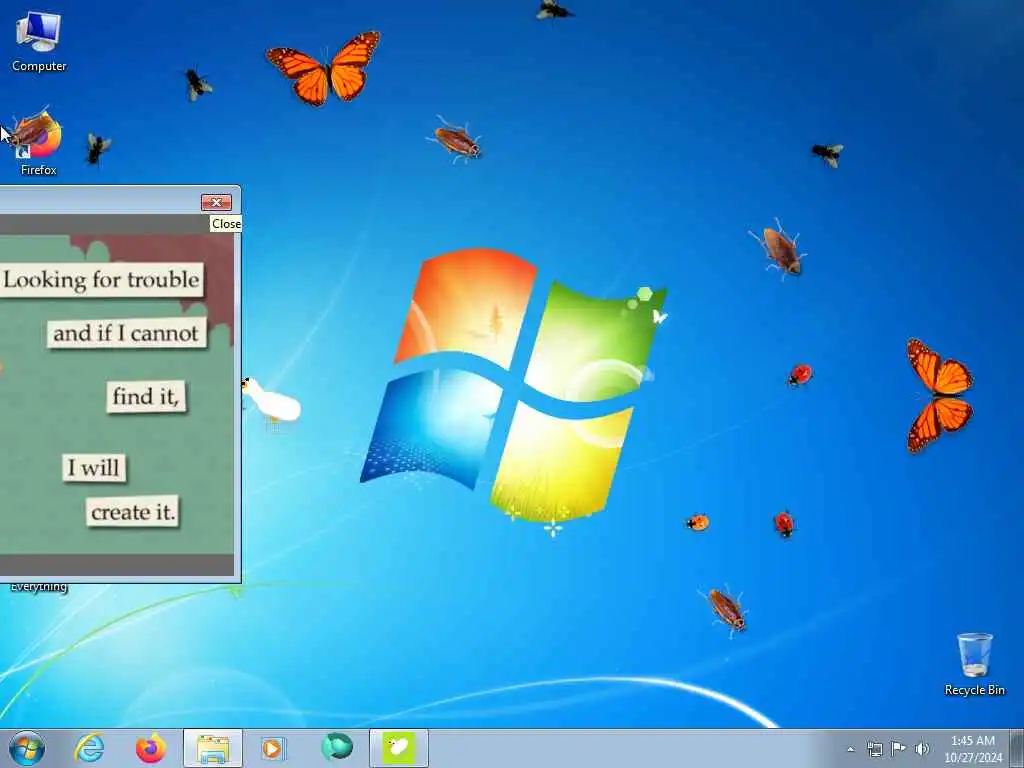Launch Firefox from the taskbar
Image resolution: width=1024 pixels, height=768 pixels.
[150, 748]
